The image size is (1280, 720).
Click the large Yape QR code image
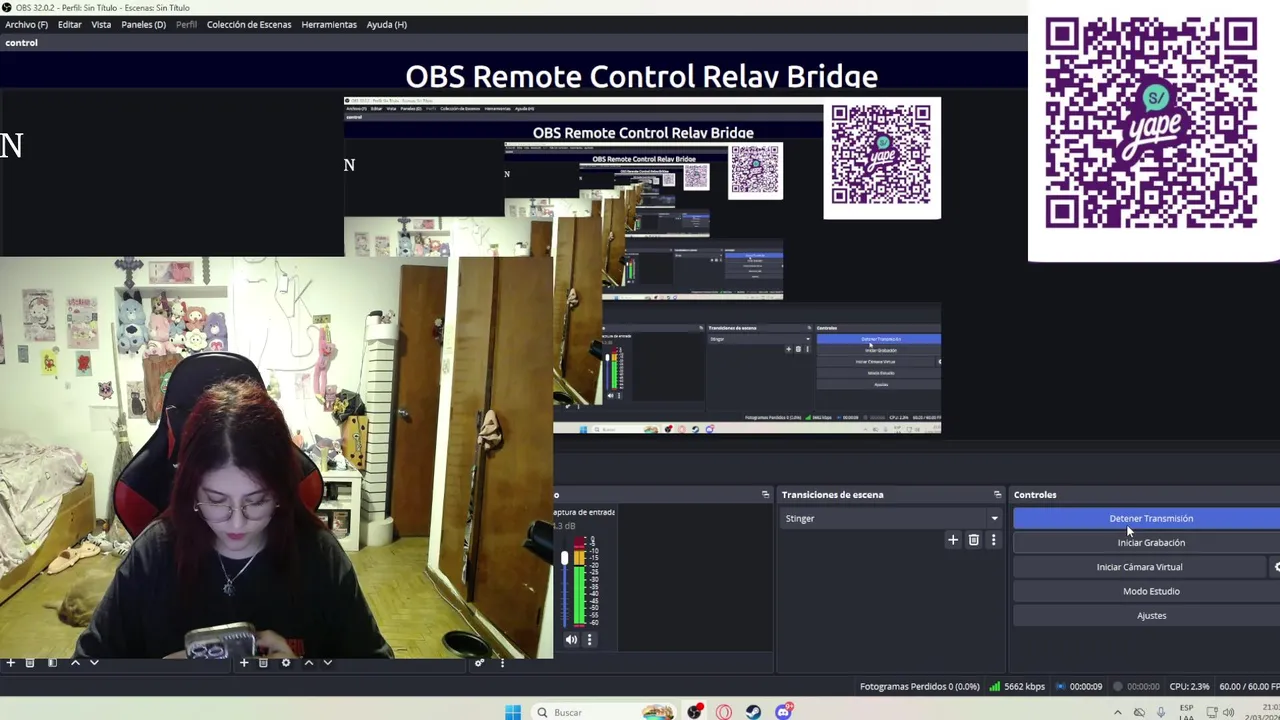[x=1151, y=123]
